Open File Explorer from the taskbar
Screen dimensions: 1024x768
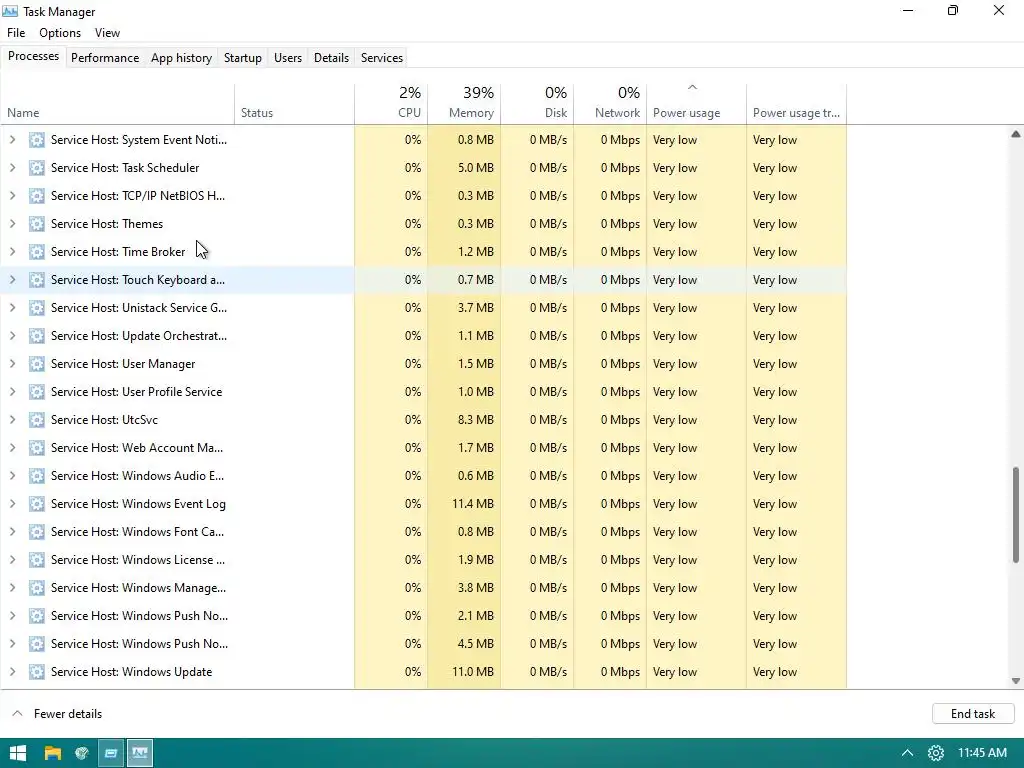[x=52, y=753]
